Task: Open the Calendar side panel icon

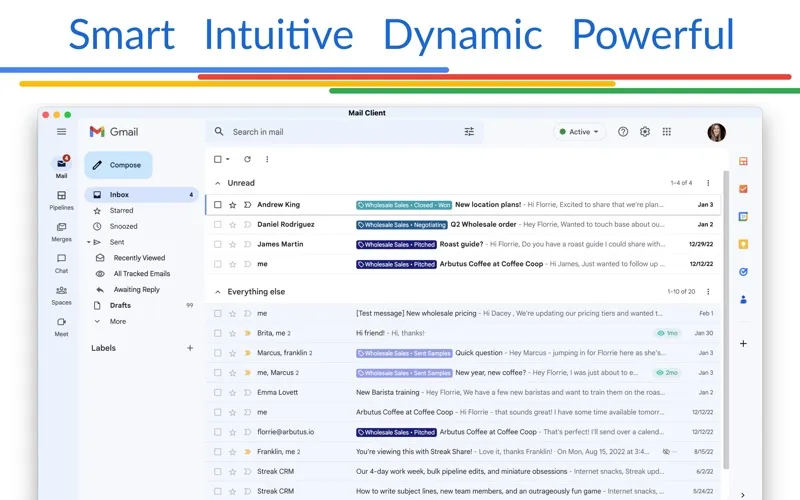Action: [743, 216]
